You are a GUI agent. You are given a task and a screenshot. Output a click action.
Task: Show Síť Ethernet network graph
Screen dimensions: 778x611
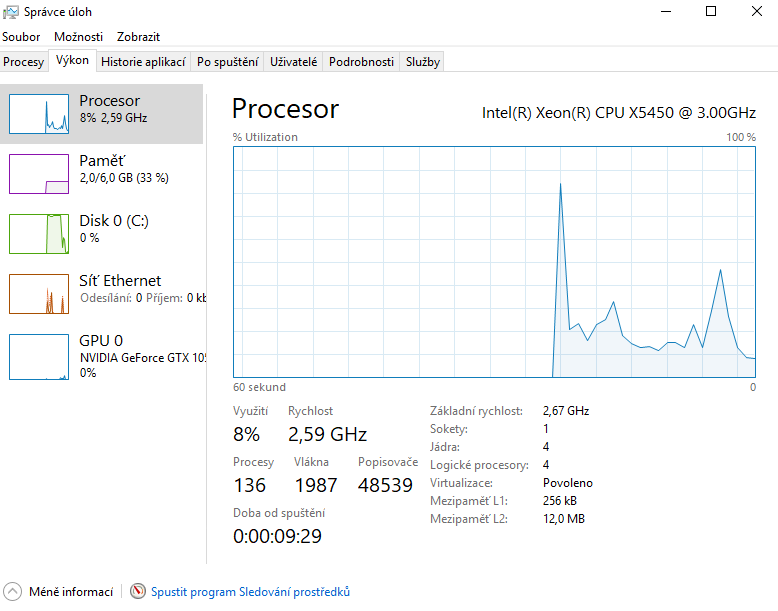pyautogui.click(x=40, y=293)
